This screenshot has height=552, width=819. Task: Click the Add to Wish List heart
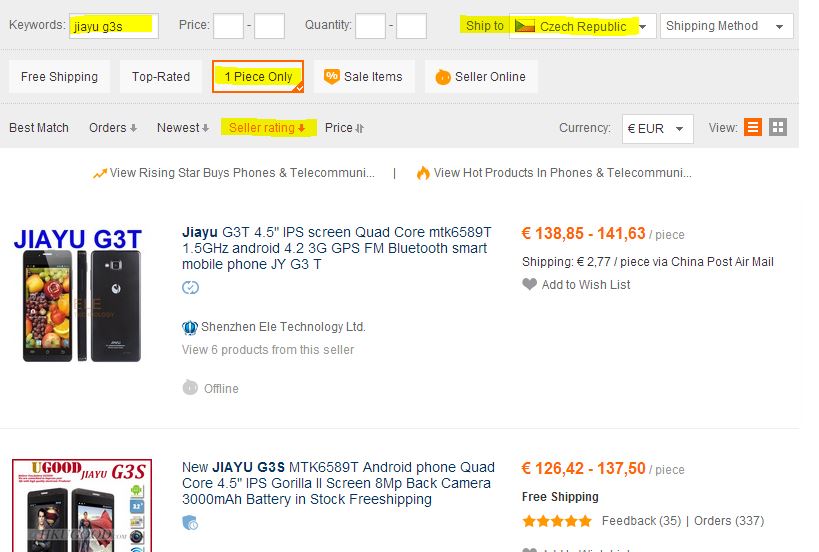pos(530,285)
